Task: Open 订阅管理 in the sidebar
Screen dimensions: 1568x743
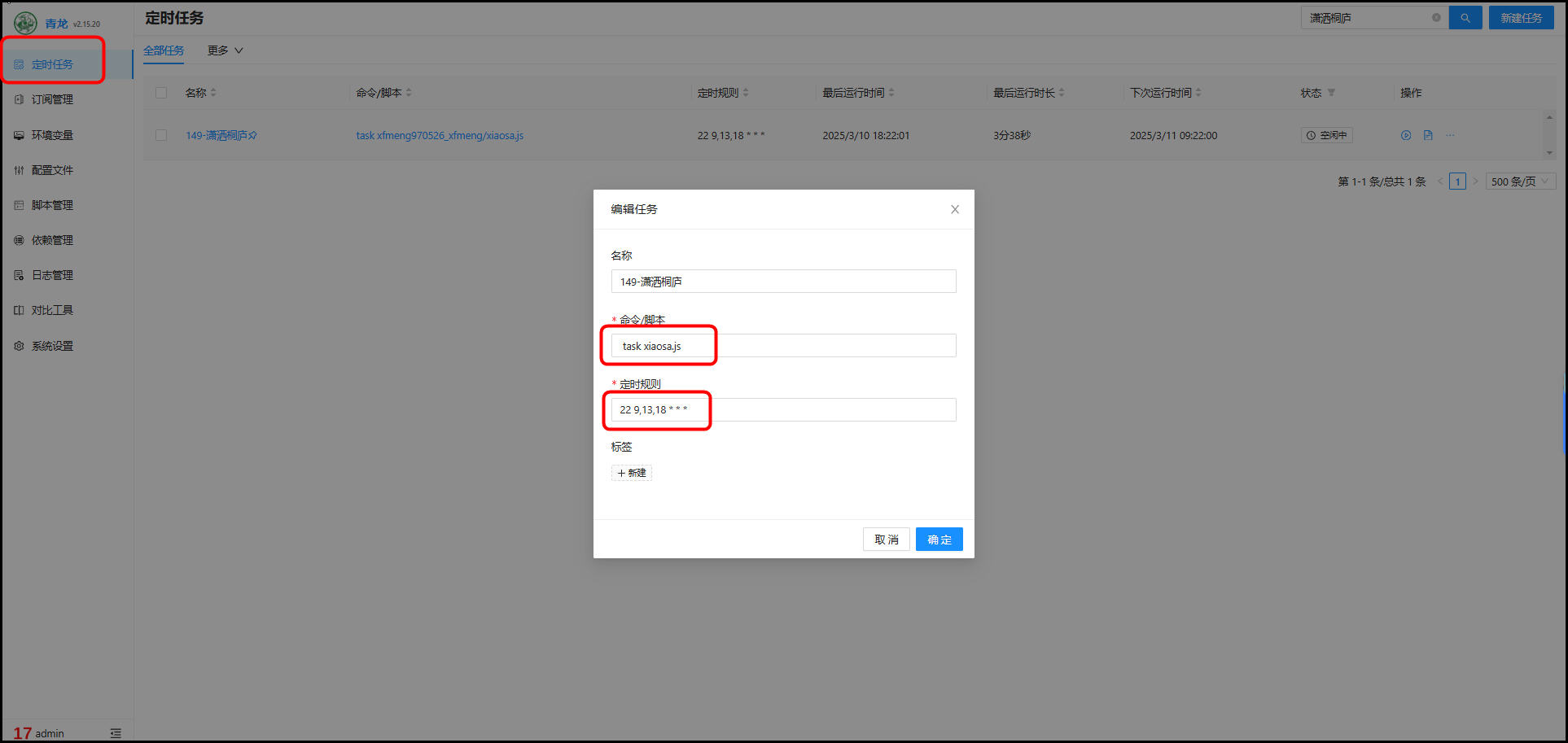Action: [52, 99]
